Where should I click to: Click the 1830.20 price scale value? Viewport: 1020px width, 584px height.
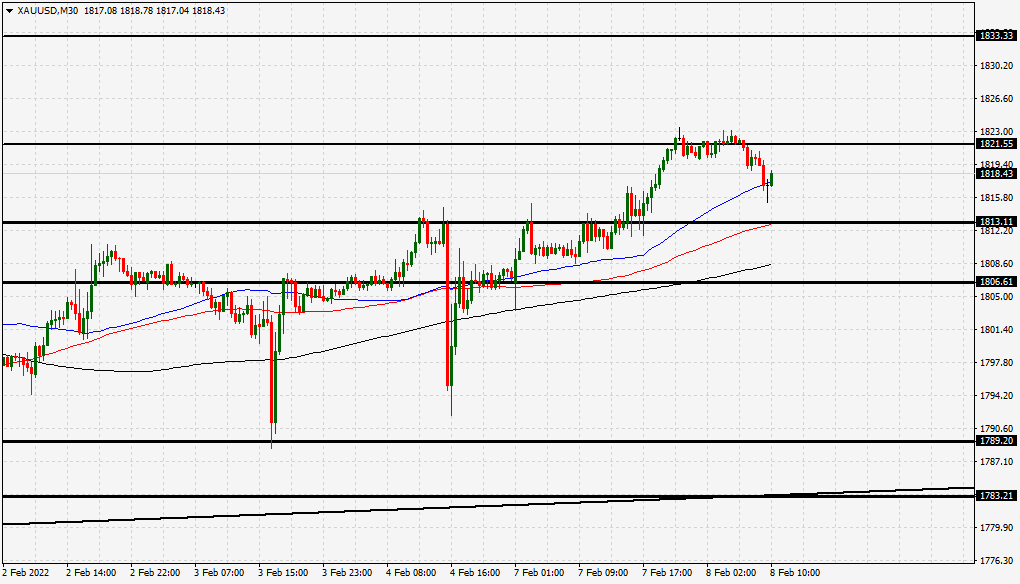point(997,66)
